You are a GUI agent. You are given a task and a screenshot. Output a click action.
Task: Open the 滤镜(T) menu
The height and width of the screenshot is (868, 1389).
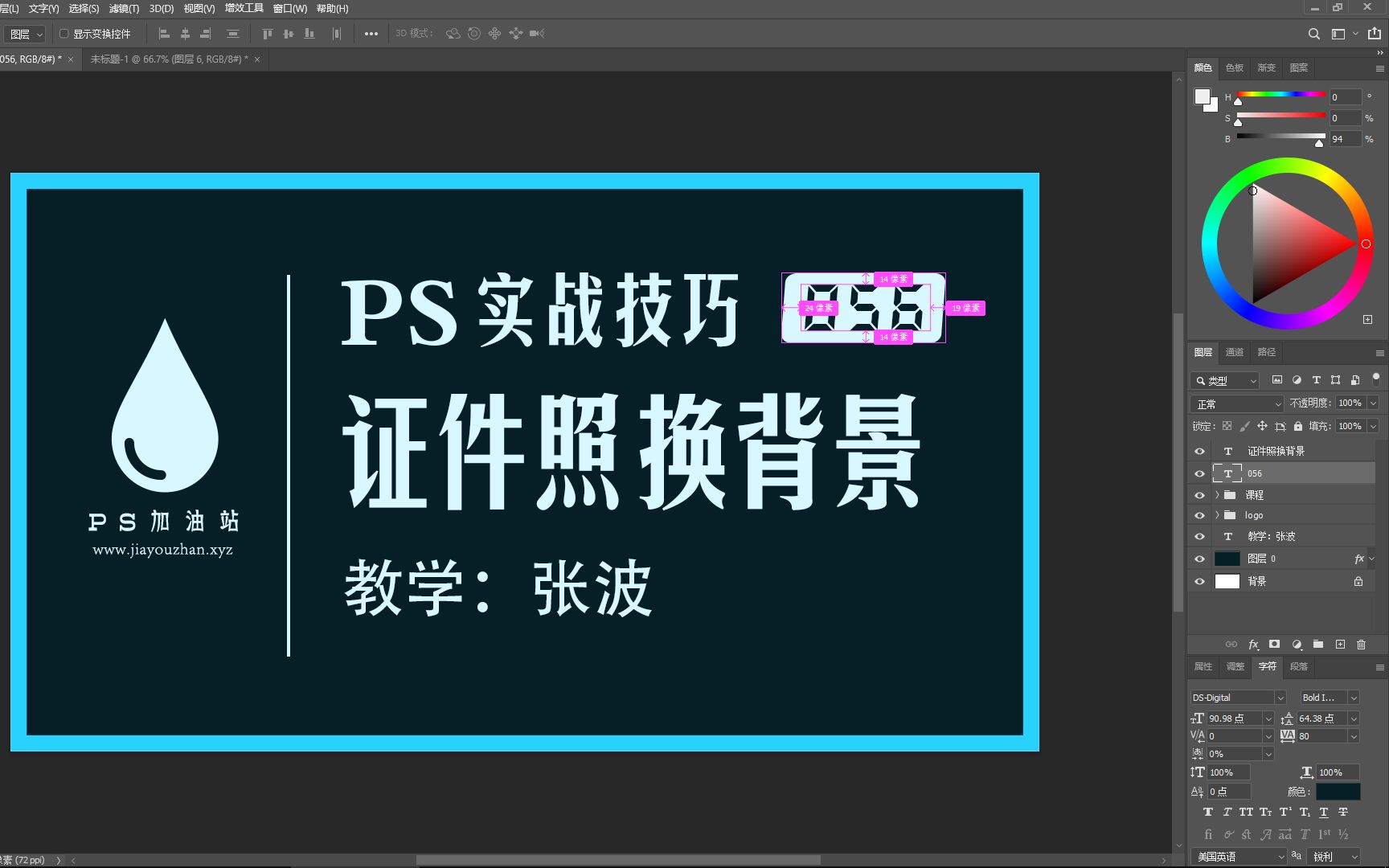tap(124, 9)
